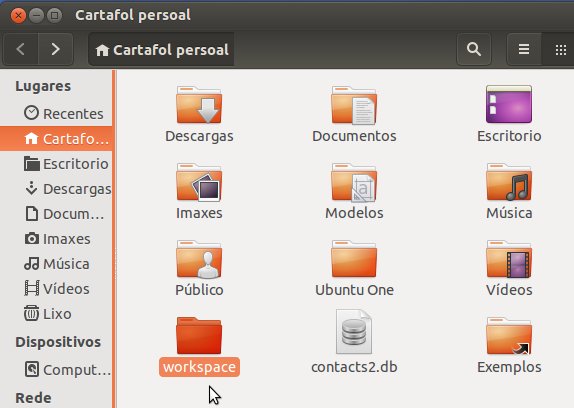Click the Ubuntu One label text
This screenshot has width=574, height=408.
click(x=354, y=290)
